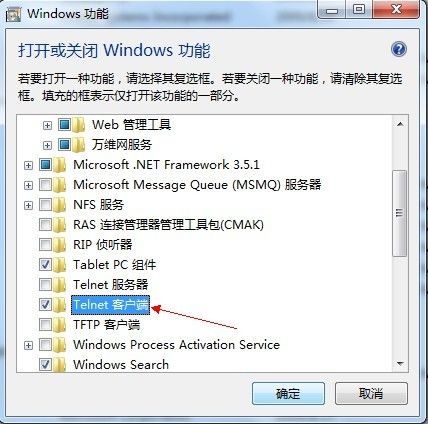Check the TFTP 客户端 checkbox
Image resolution: width=428 pixels, height=424 pixels.
[x=45, y=324]
